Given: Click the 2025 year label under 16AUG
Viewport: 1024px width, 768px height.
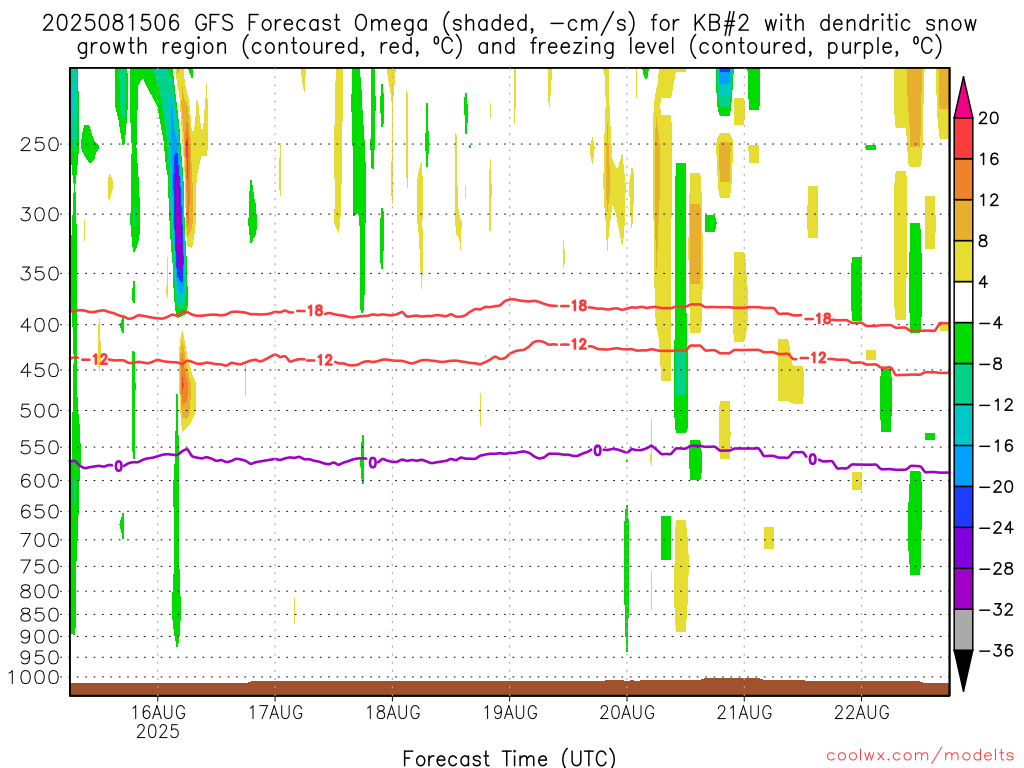Looking at the screenshot, I should click(157, 731).
